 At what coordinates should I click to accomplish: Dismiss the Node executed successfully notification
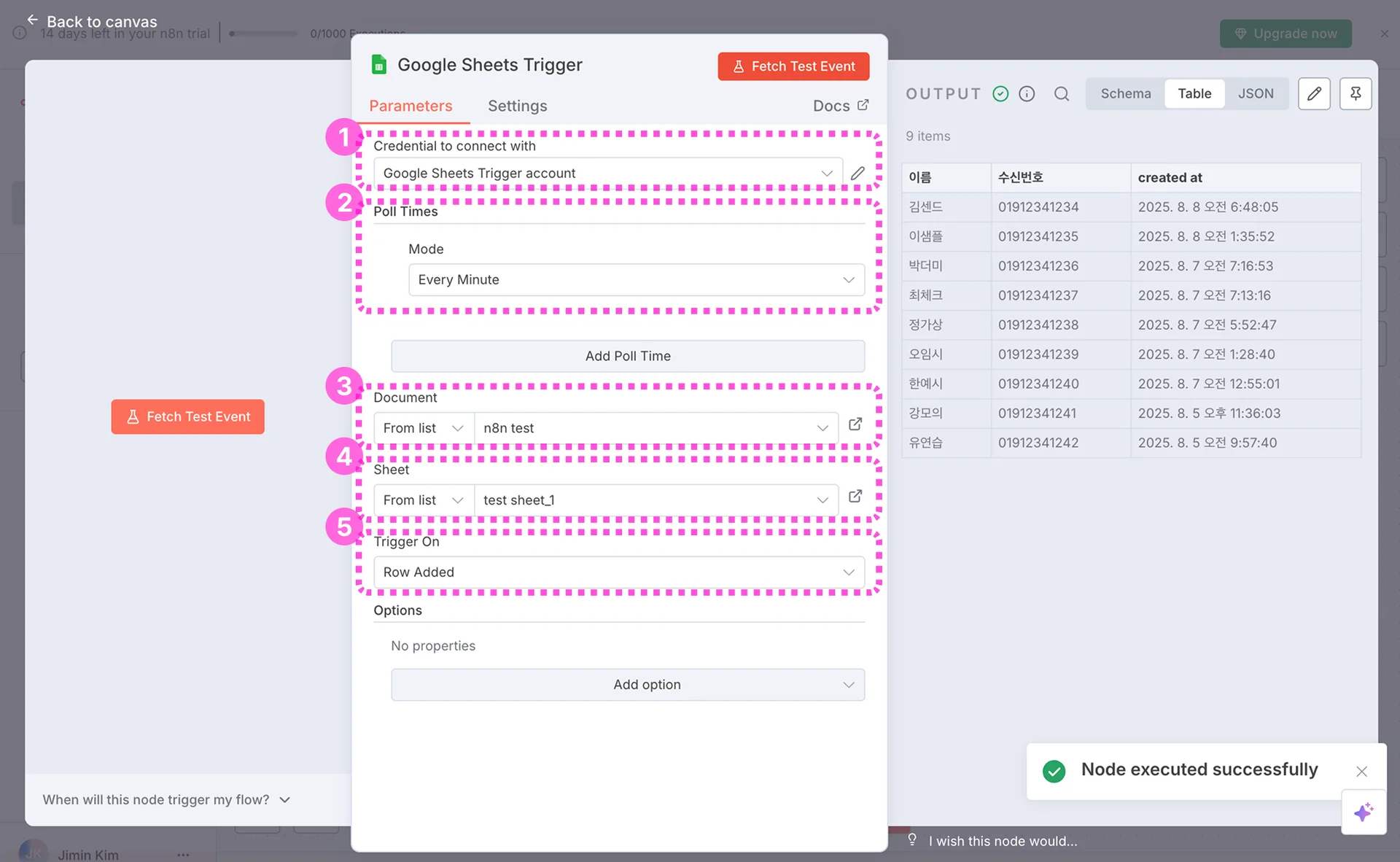pos(1361,772)
